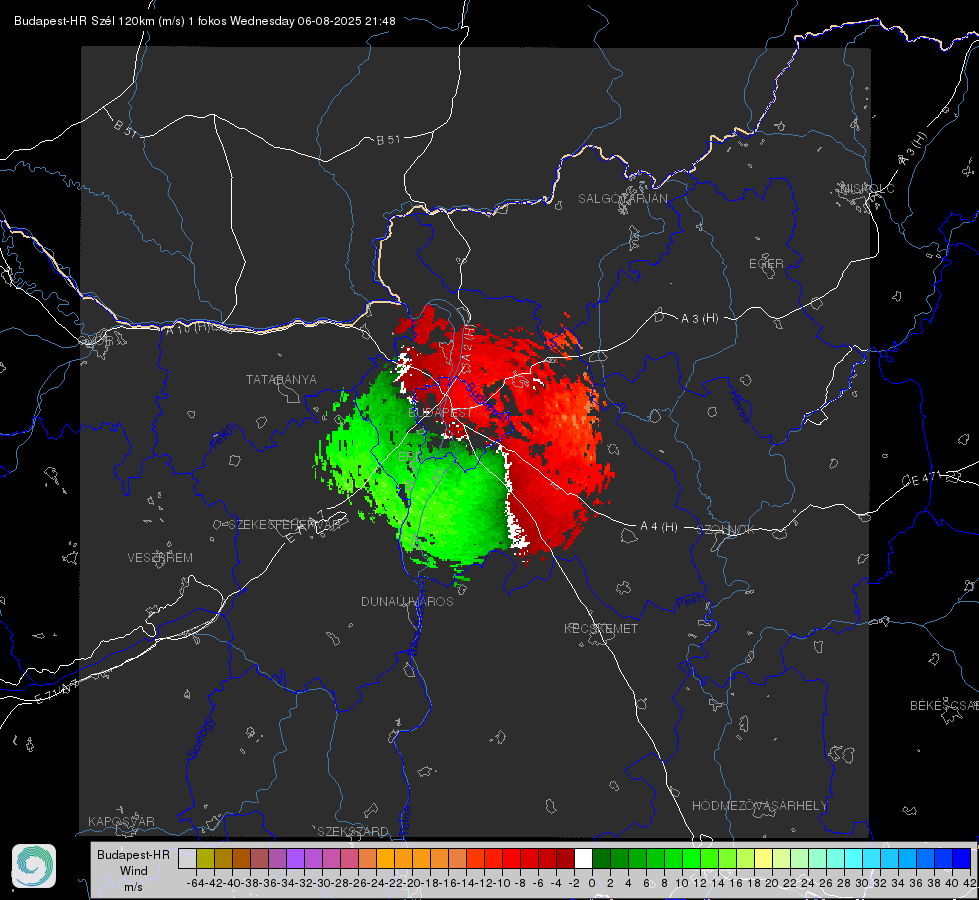Screen dimensions: 979x900
Task: Click the legend value 0
Action: click(x=592, y=883)
